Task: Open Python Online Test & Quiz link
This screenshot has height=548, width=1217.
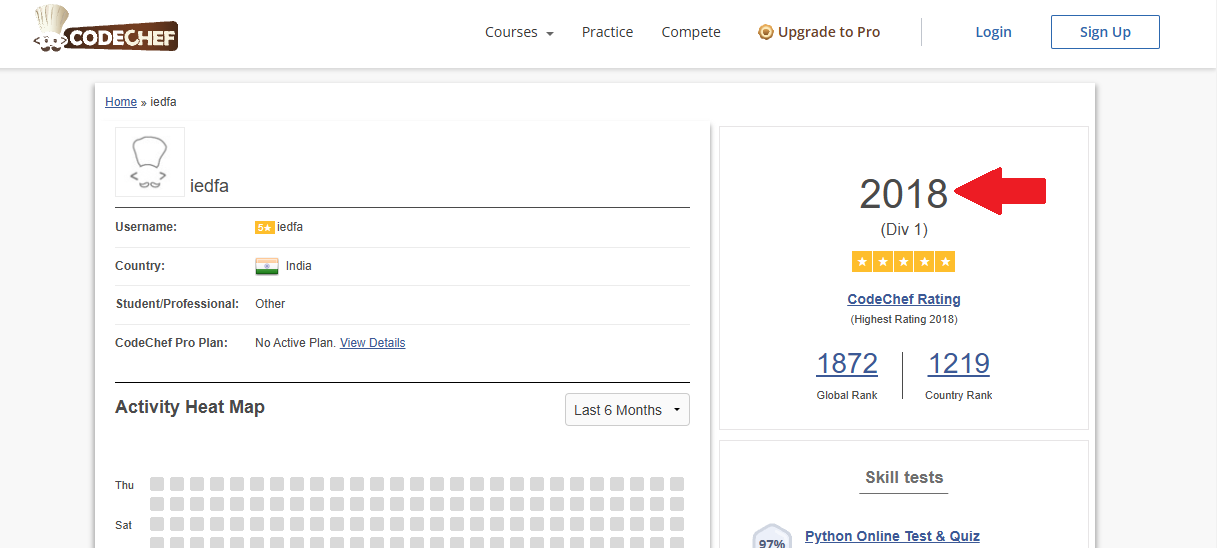Action: point(892,536)
